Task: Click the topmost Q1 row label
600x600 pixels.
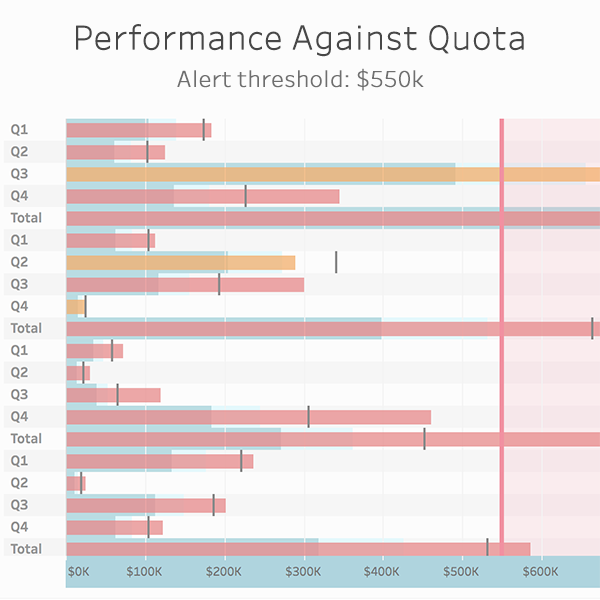Action: pos(19,129)
